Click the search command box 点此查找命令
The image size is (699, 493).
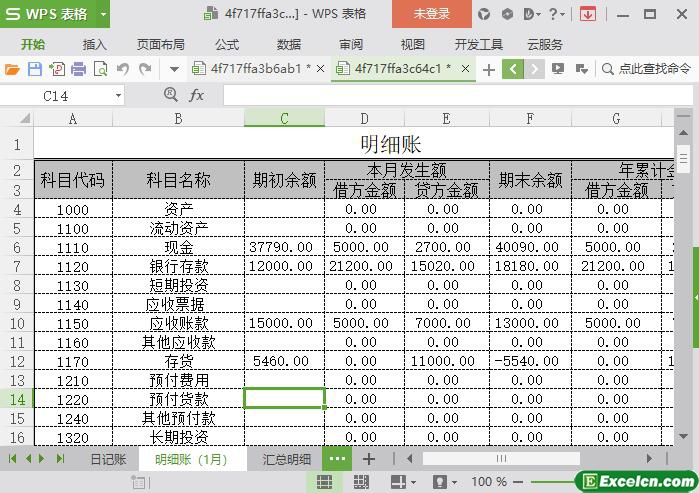point(646,69)
